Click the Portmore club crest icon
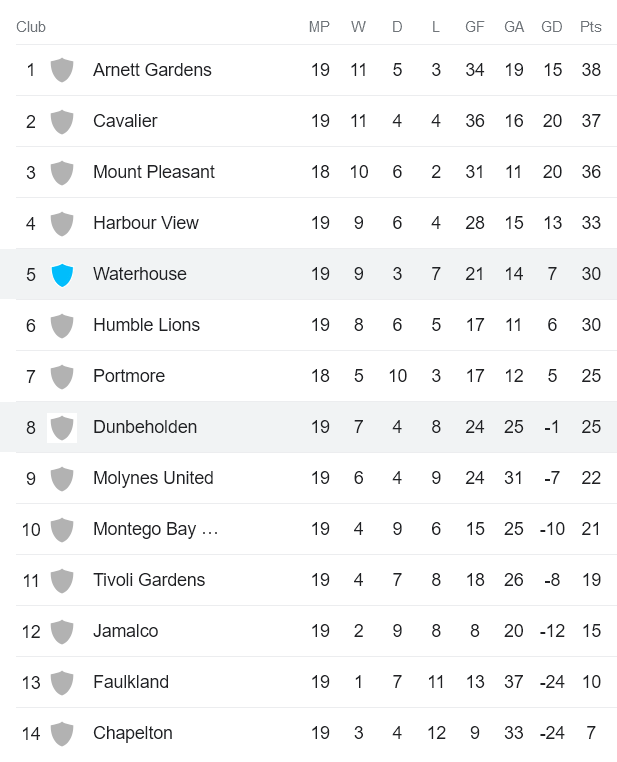Image resolution: width=617 pixels, height=762 pixels. (62, 376)
